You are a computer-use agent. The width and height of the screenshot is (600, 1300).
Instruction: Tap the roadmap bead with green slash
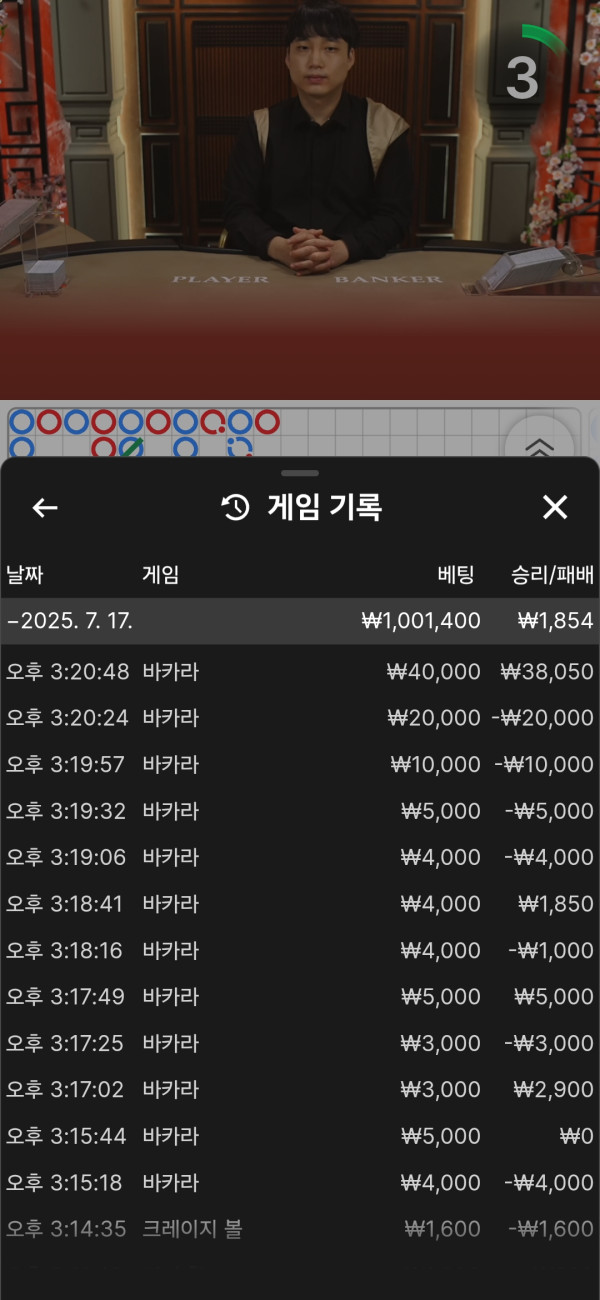tap(131, 446)
